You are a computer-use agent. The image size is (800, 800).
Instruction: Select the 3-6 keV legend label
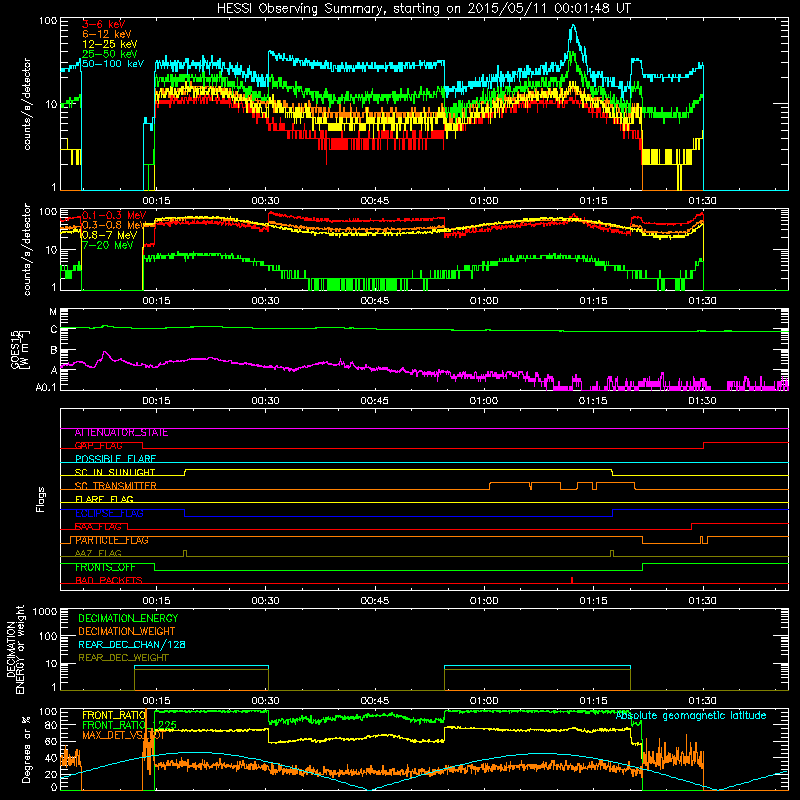104,24
